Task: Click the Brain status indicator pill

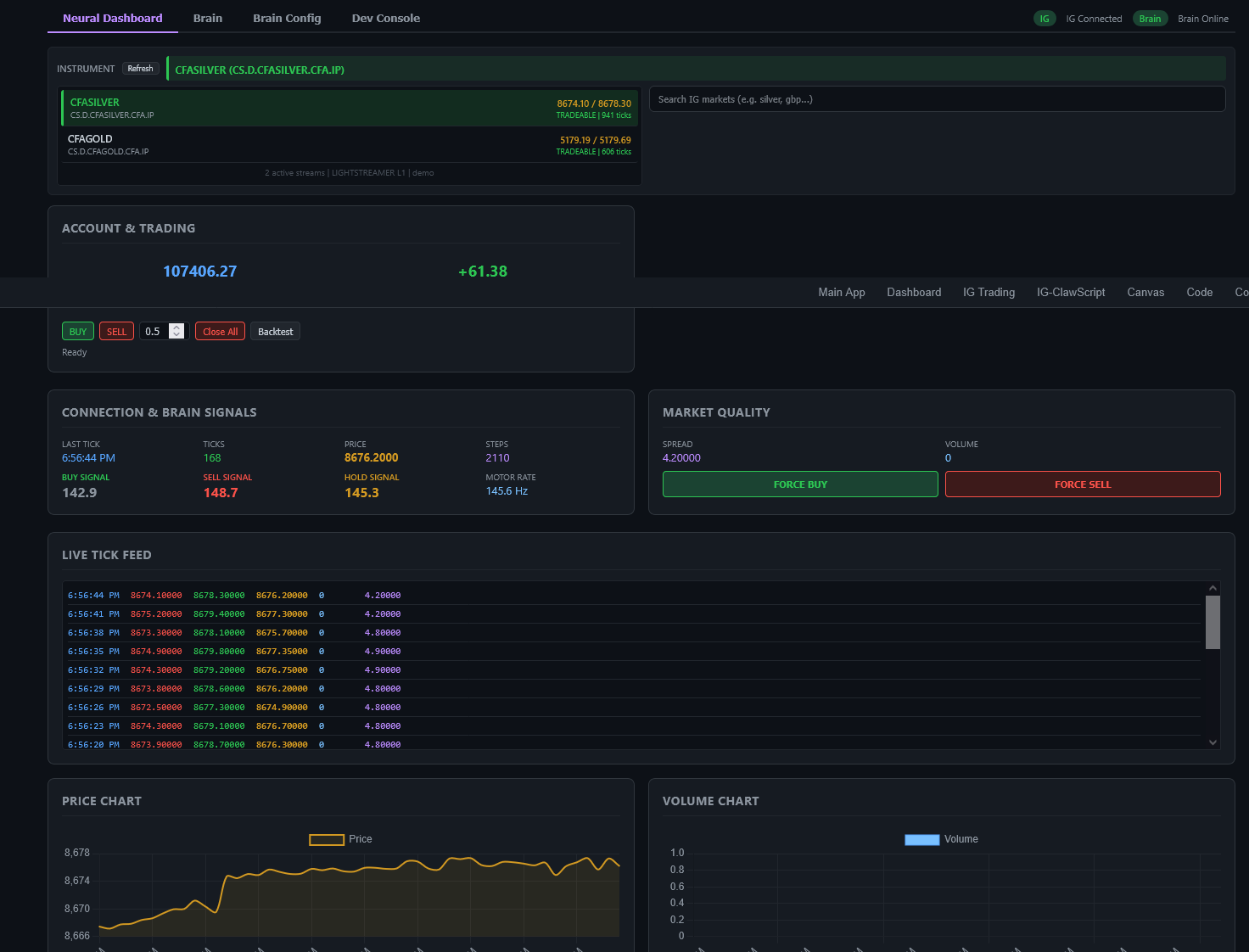Action: pos(1150,18)
